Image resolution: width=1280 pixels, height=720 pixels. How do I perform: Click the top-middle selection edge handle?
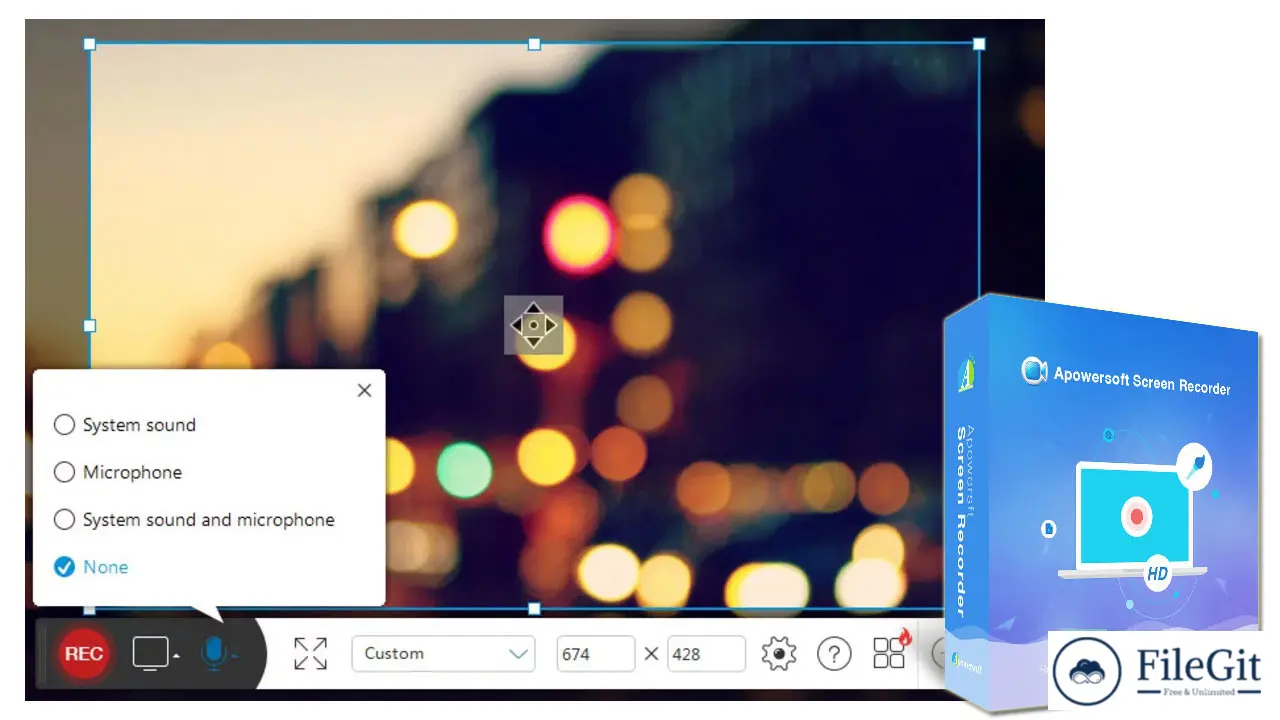[x=534, y=44]
